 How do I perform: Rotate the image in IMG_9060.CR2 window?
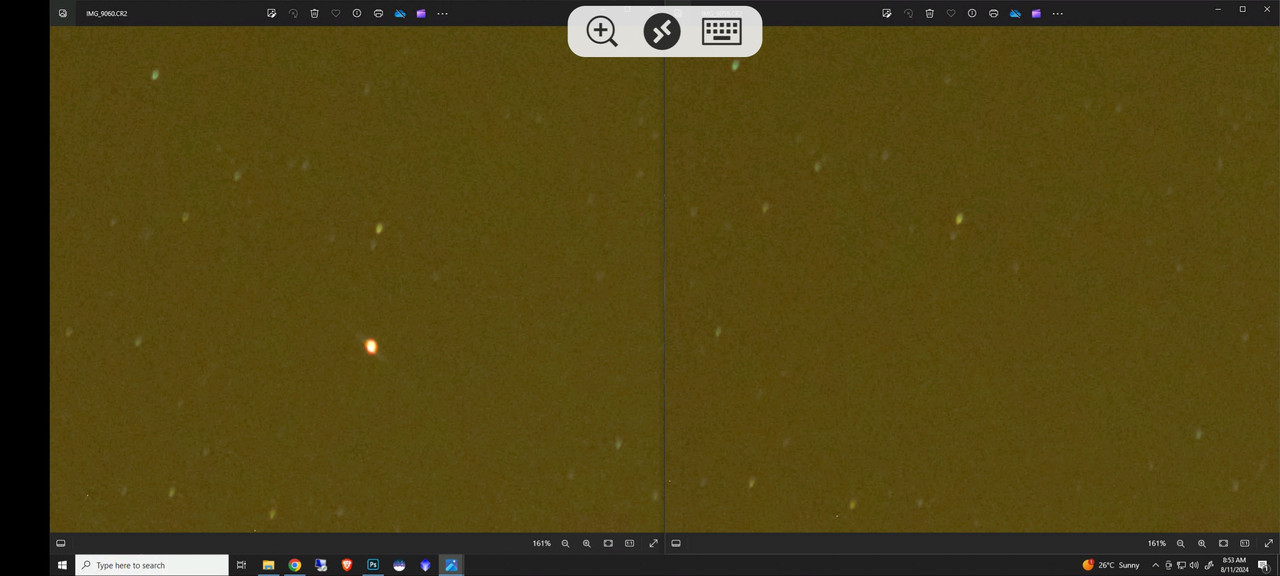tap(293, 14)
